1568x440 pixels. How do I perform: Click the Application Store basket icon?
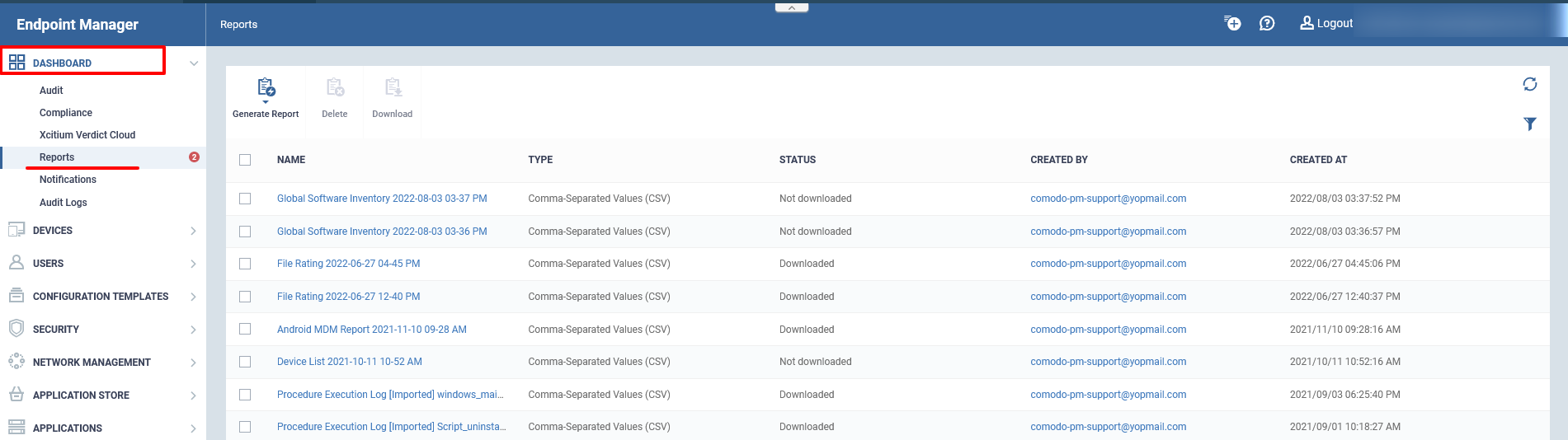16,395
